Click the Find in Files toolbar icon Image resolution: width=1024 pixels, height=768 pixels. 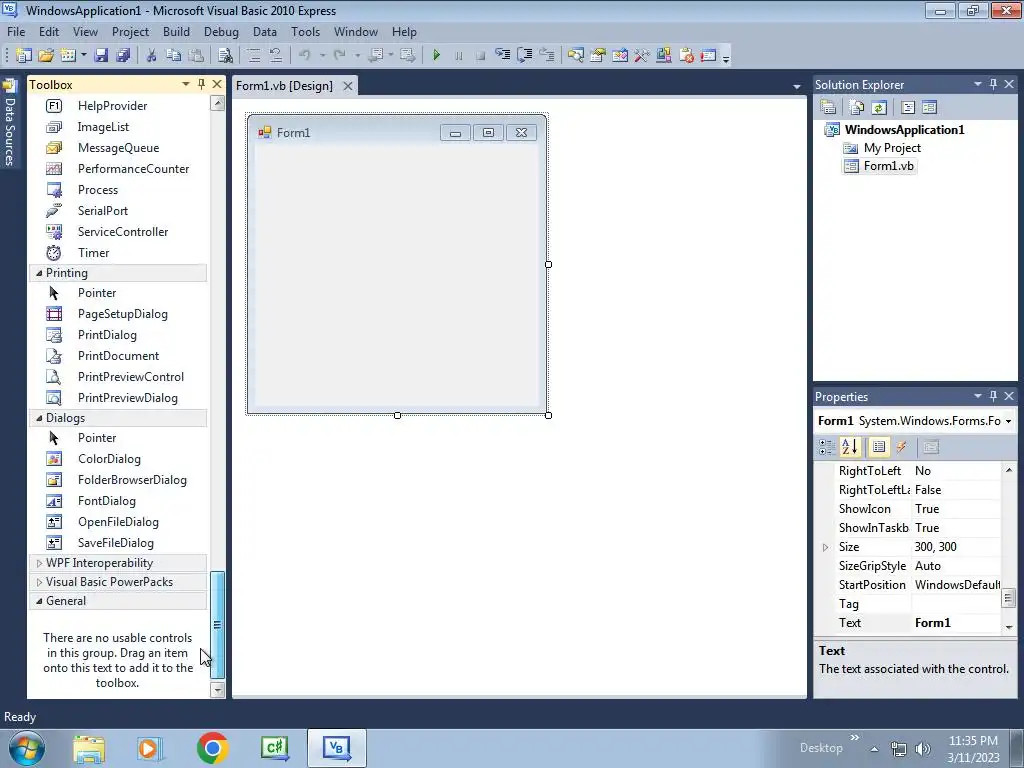click(x=225, y=56)
